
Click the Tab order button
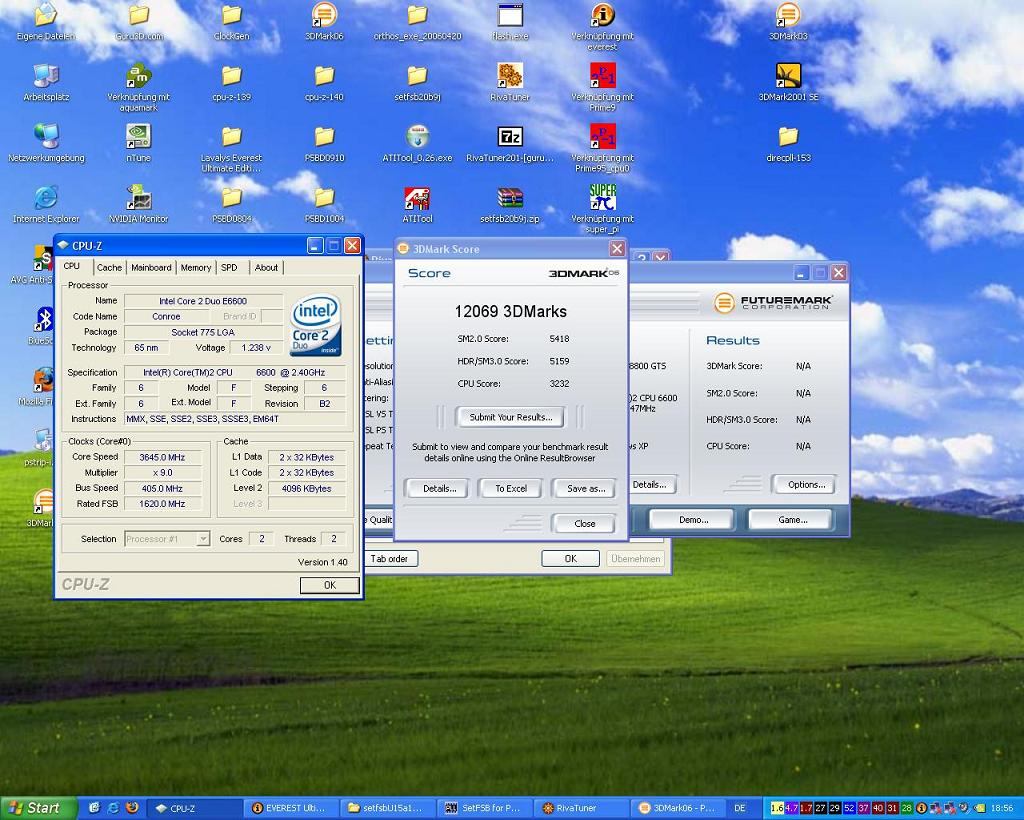(391, 559)
